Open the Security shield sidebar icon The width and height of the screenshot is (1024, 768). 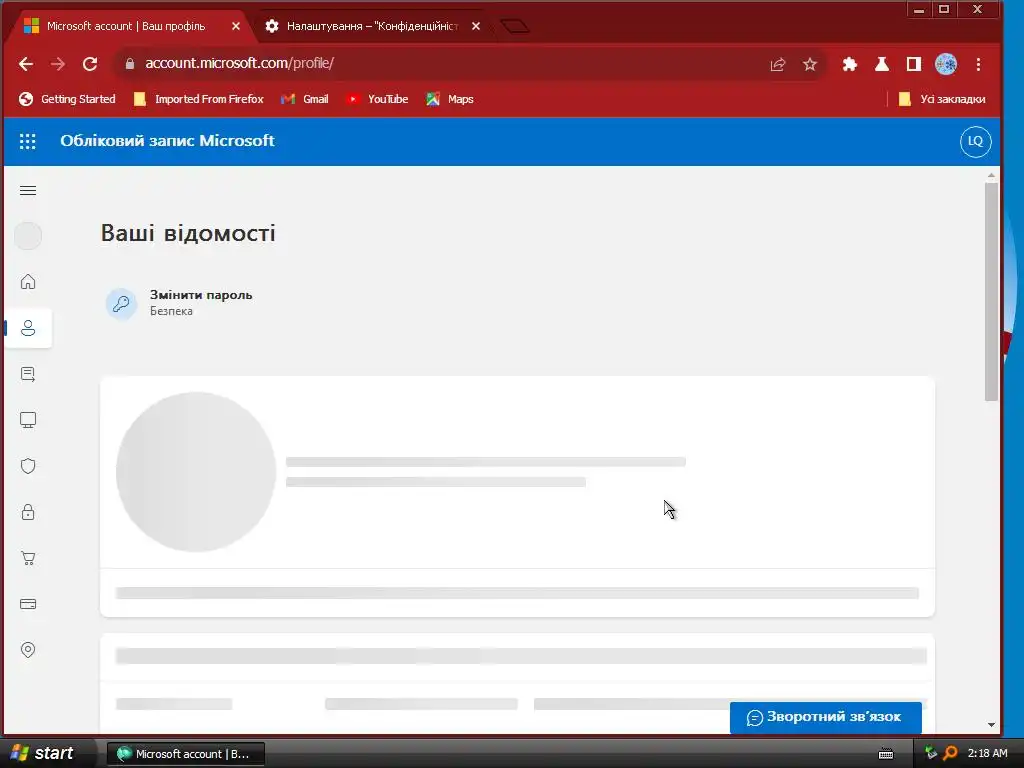click(28, 466)
